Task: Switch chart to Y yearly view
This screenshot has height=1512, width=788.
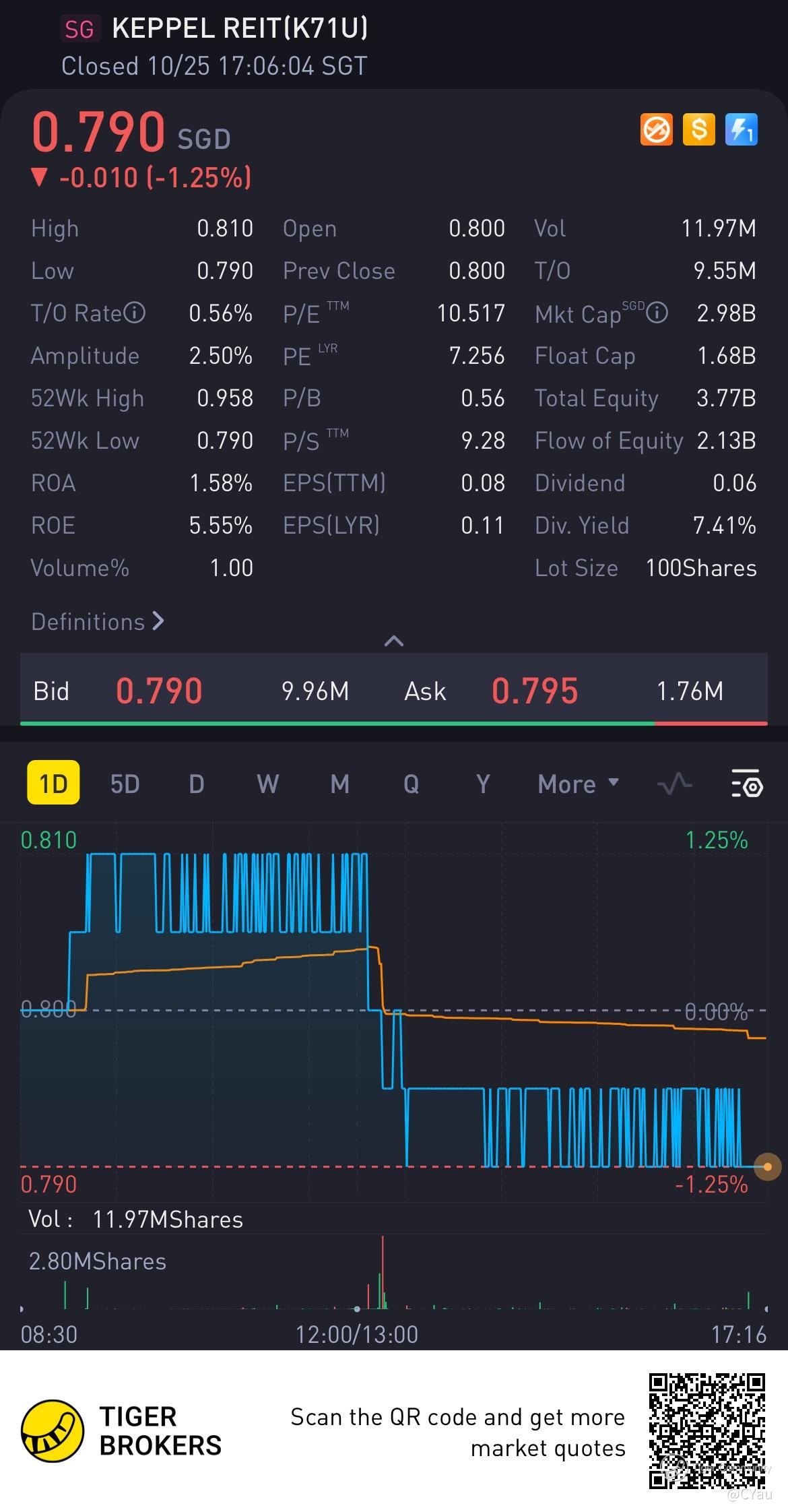Action: click(x=482, y=784)
